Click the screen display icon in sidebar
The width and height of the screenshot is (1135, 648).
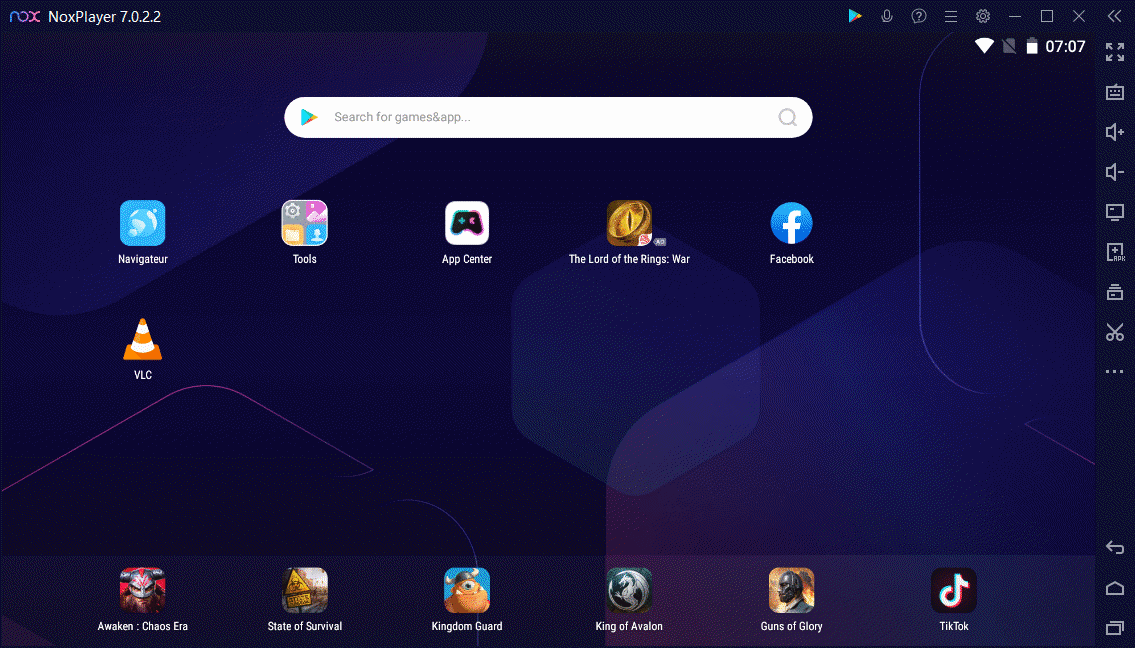(1115, 212)
